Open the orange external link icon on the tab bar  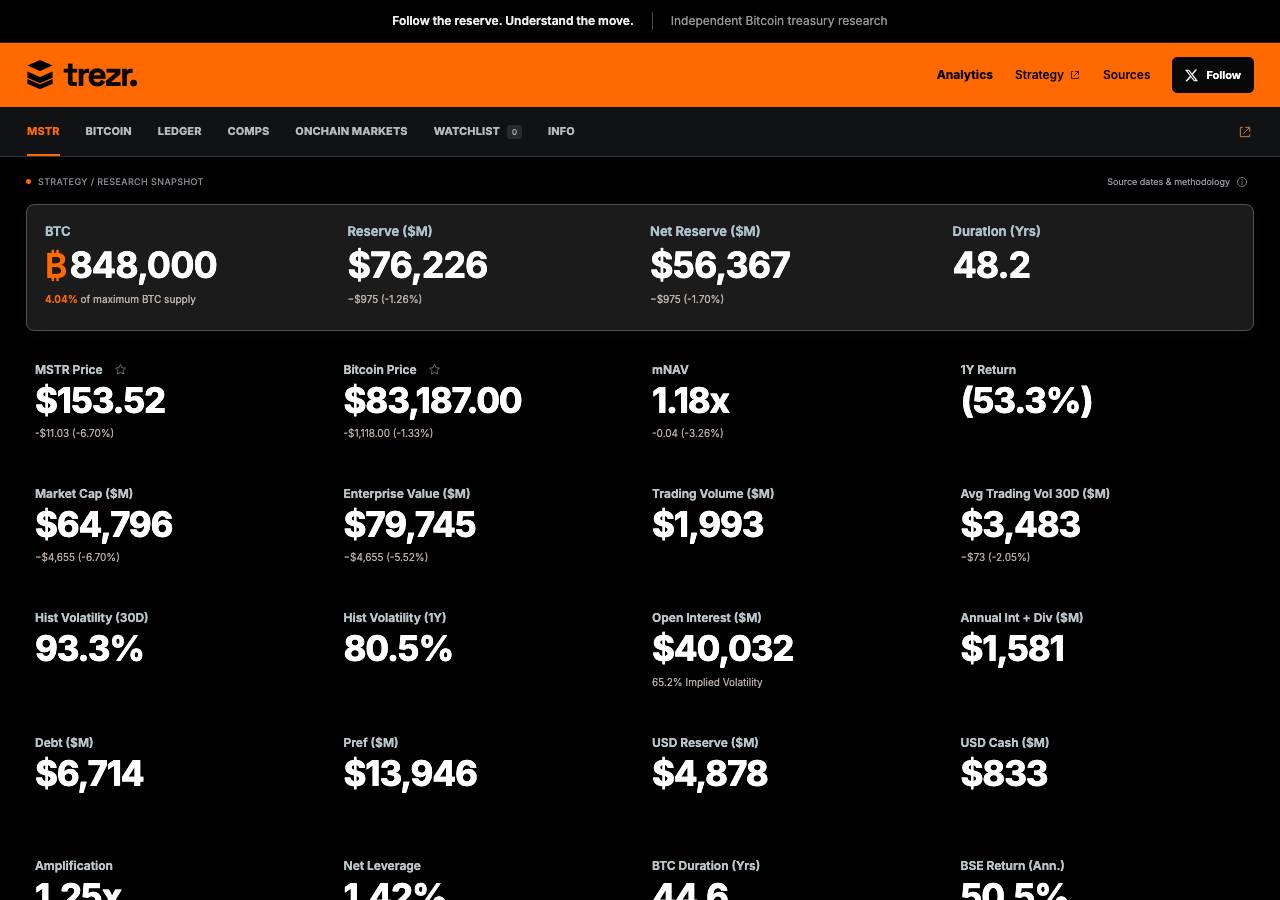coord(1245,132)
